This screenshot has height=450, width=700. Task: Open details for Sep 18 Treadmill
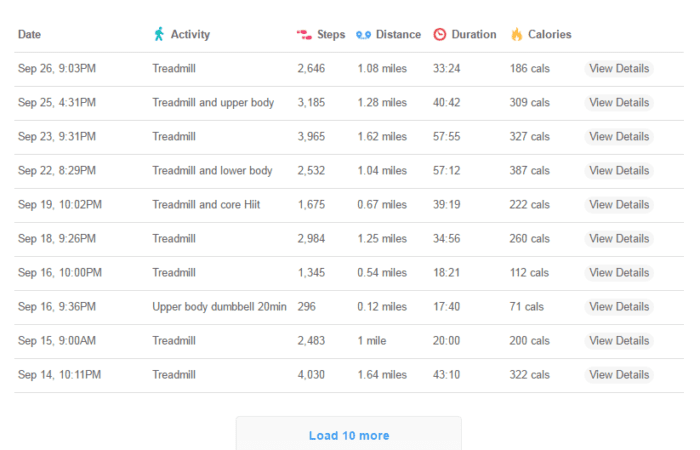tap(619, 238)
